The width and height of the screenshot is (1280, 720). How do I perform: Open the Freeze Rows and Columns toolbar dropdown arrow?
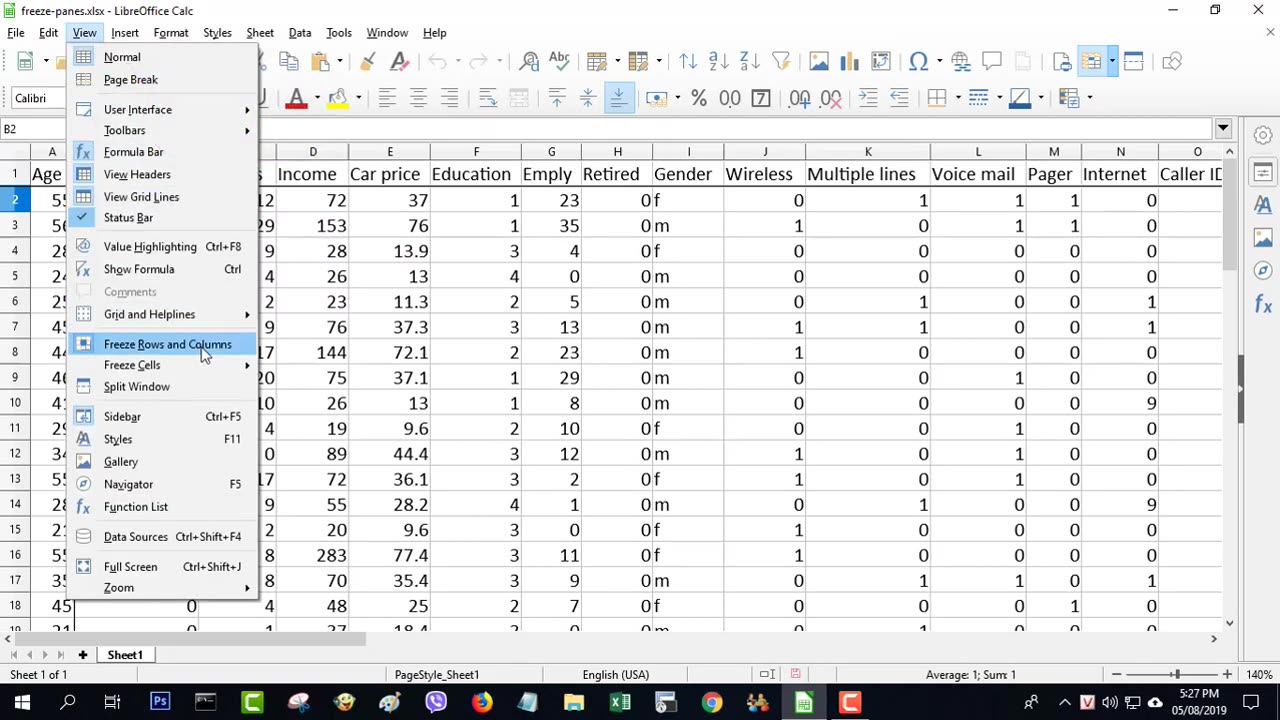click(1111, 62)
